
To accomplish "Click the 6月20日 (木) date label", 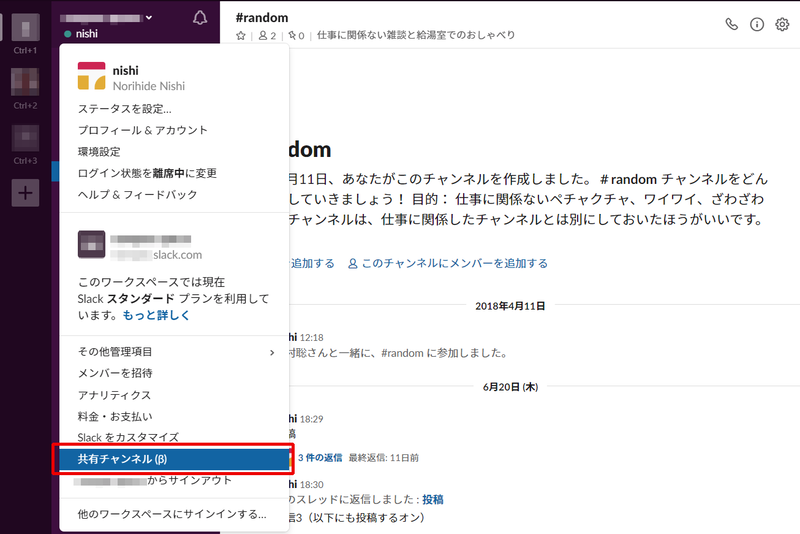I will 510,387.
